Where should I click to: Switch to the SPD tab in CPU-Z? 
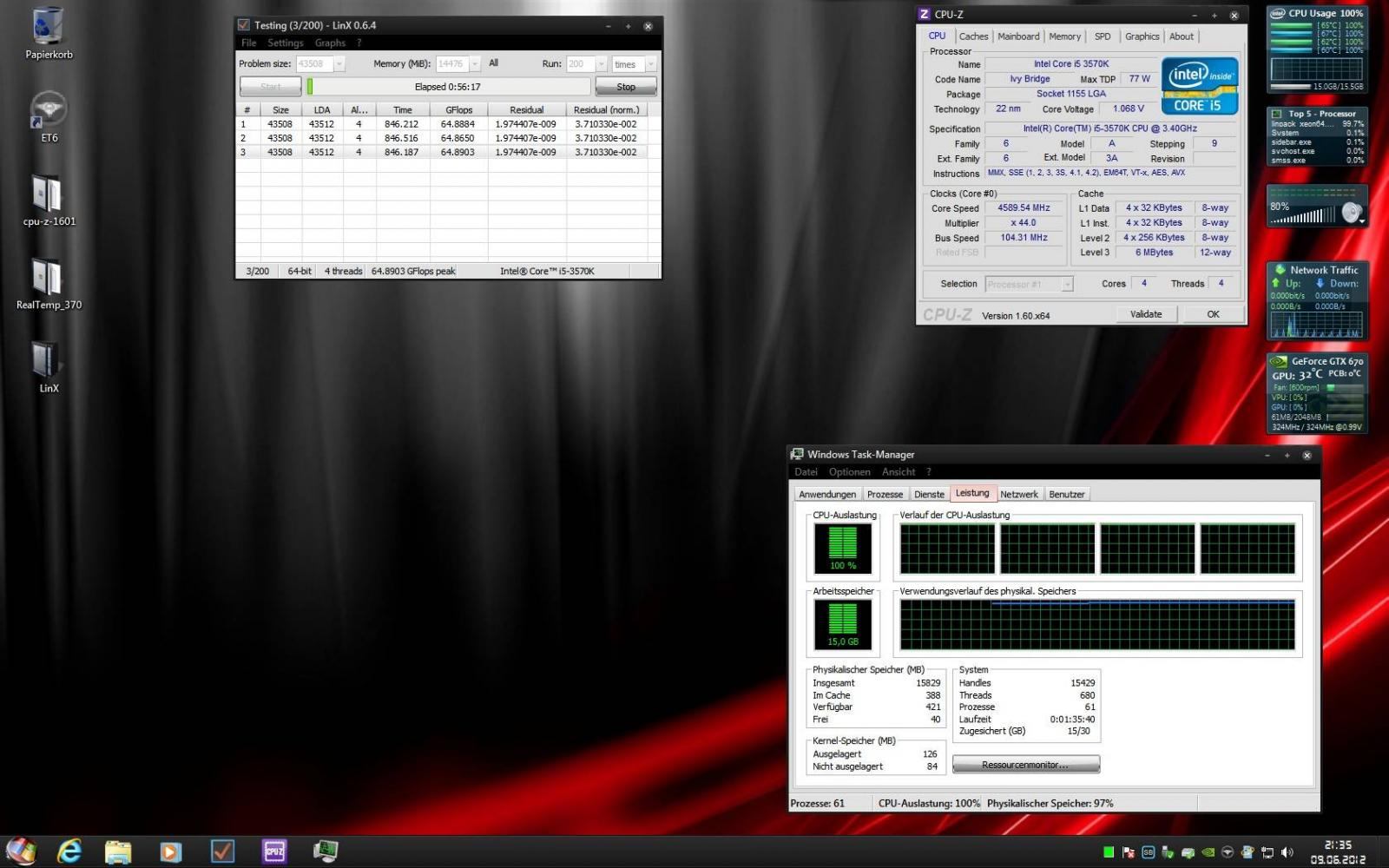coord(1103,36)
